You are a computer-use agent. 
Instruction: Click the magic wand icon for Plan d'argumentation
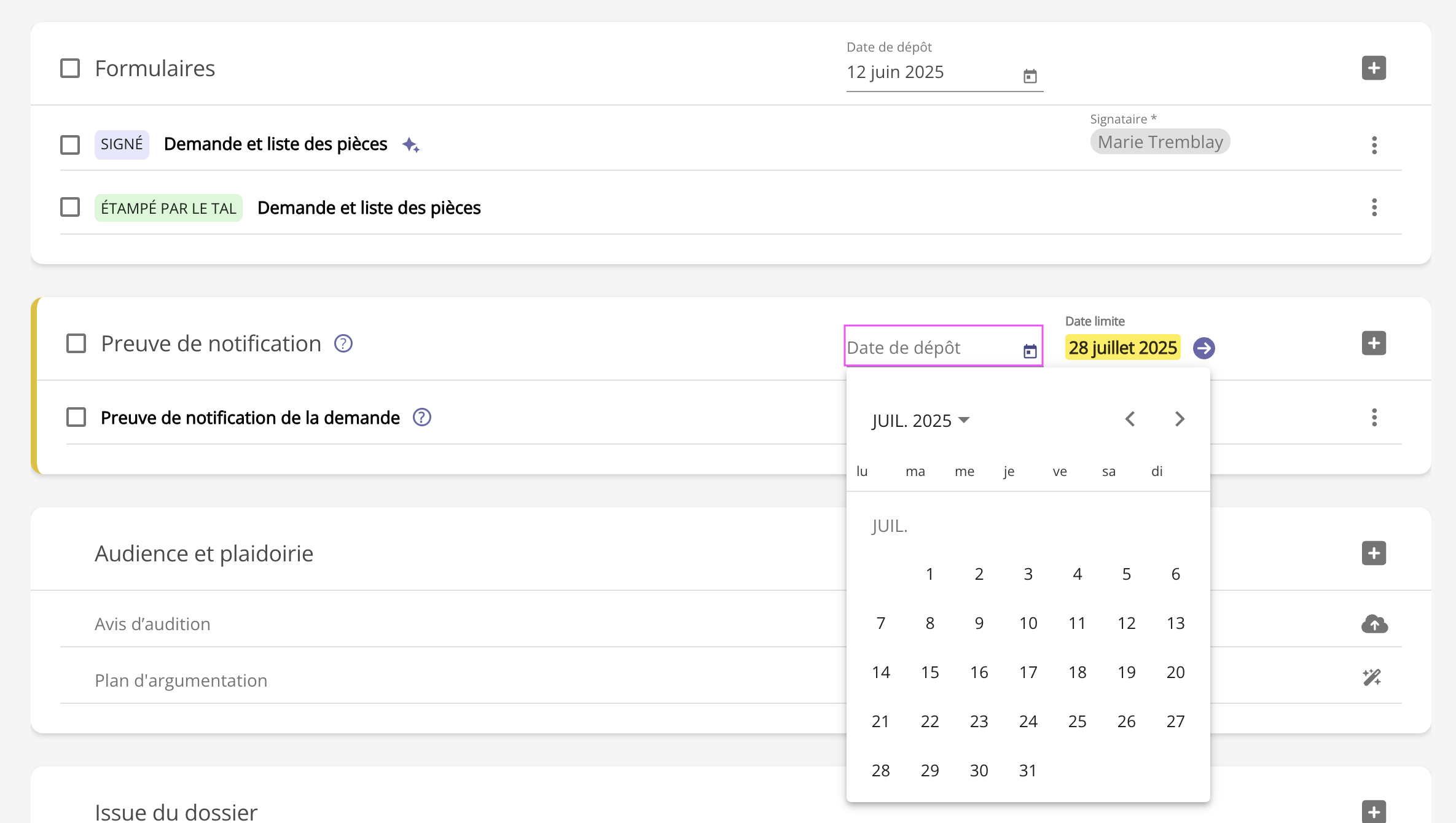coord(1372,677)
